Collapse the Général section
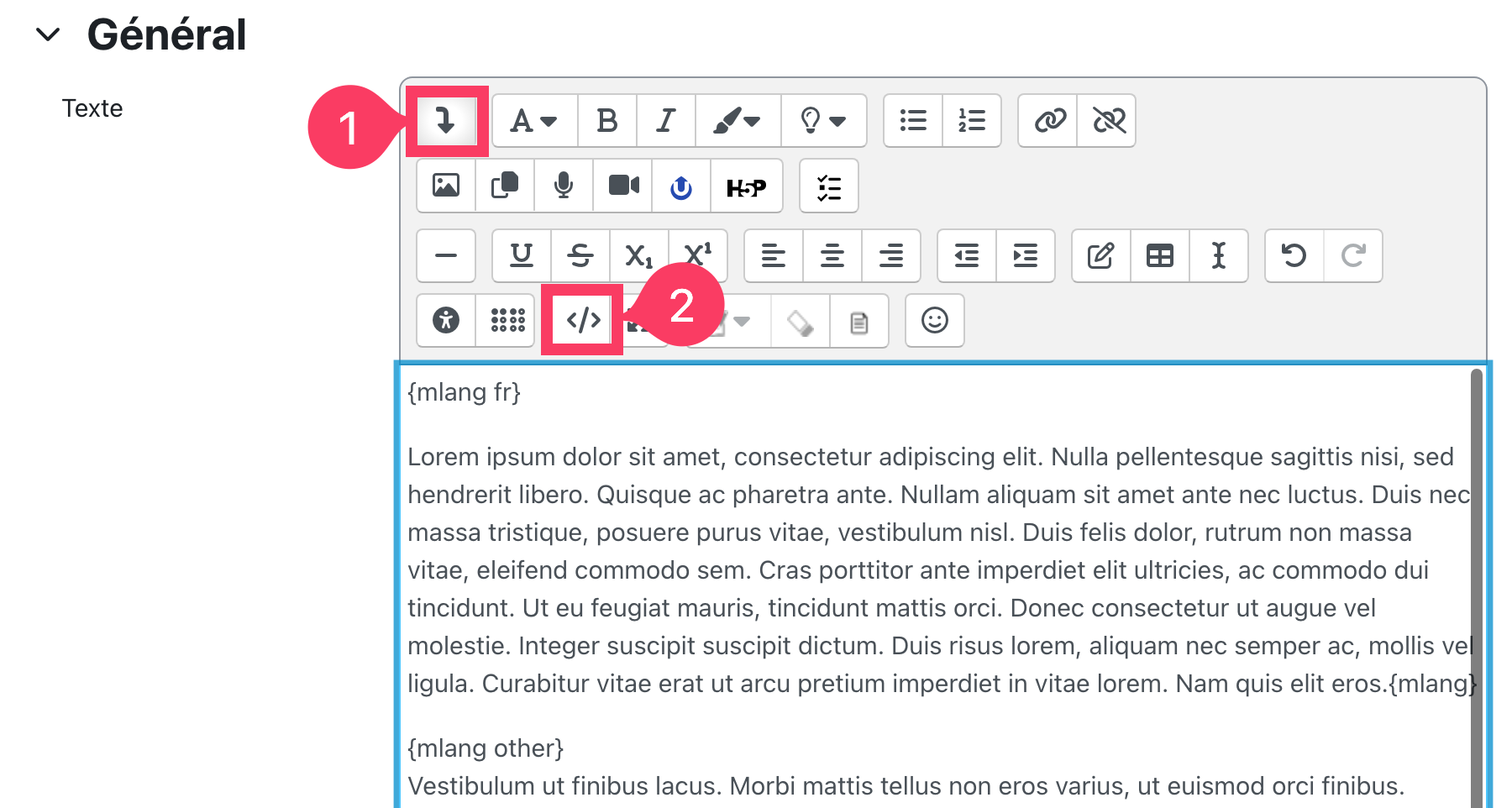This screenshot has height=808, width=1512. point(48,34)
